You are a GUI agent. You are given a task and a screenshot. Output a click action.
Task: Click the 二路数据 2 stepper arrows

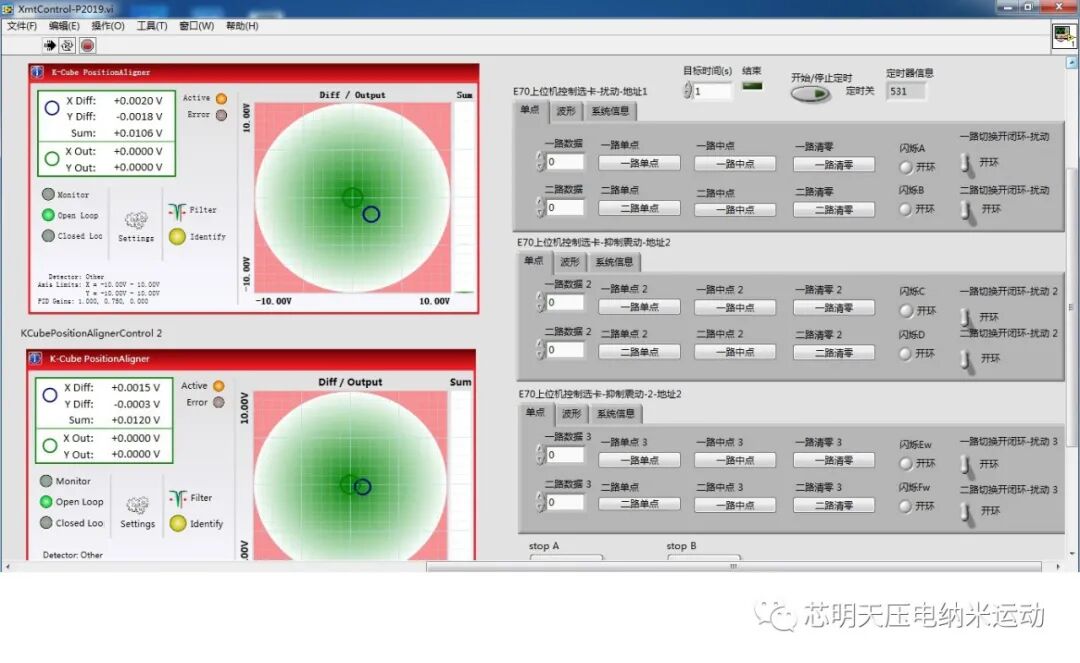tap(540, 350)
